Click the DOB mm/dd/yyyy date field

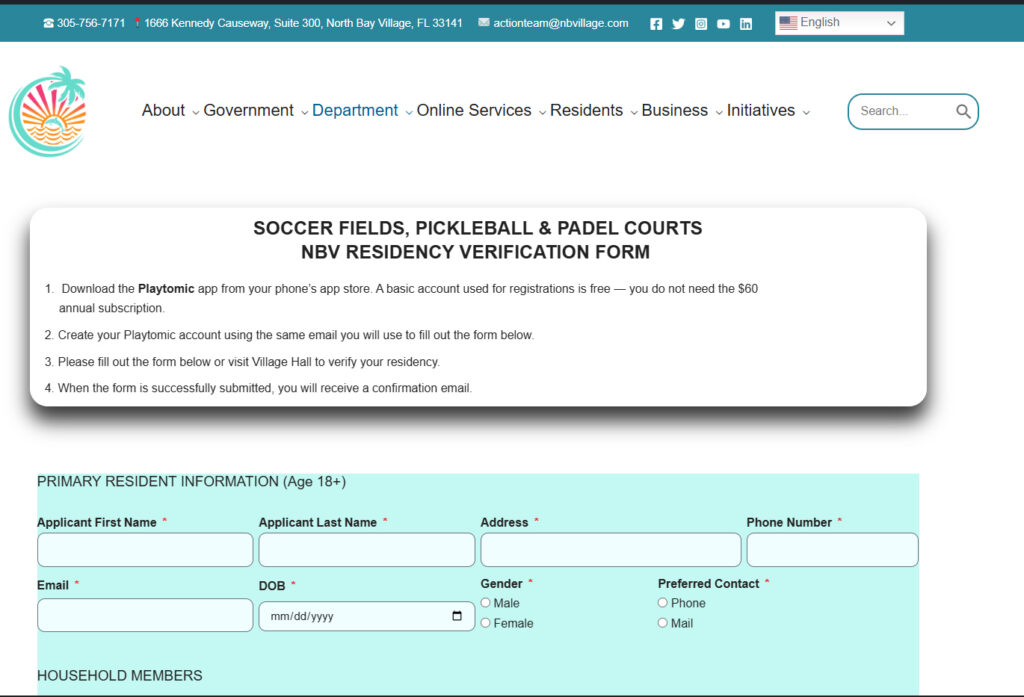[366, 616]
